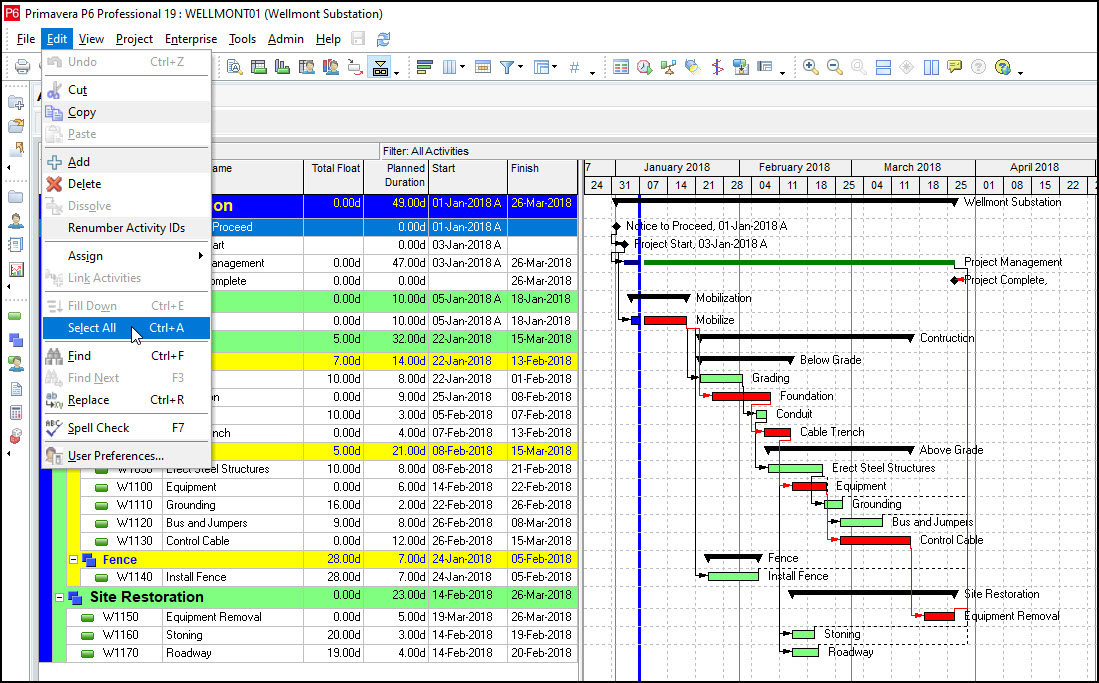Viewport: 1099px width, 683px height.
Task: Expand the Assign submenu arrow
Action: [x=200, y=256]
